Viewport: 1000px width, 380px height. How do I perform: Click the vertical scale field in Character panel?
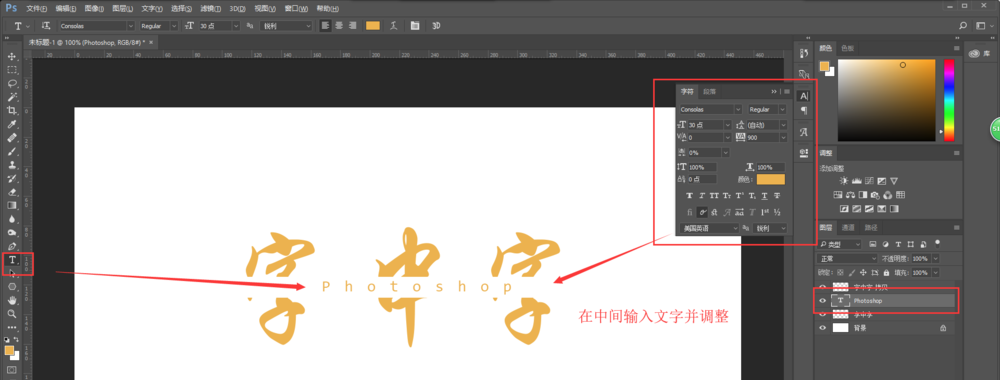point(702,167)
